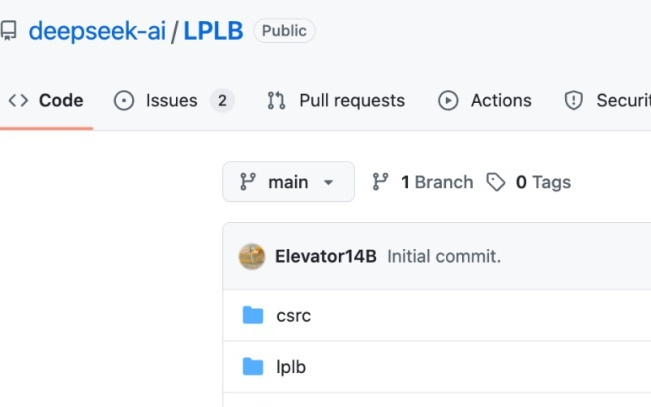The height and width of the screenshot is (407, 651).
Task: Open the Elevator14B author profile link
Action: 325,256
